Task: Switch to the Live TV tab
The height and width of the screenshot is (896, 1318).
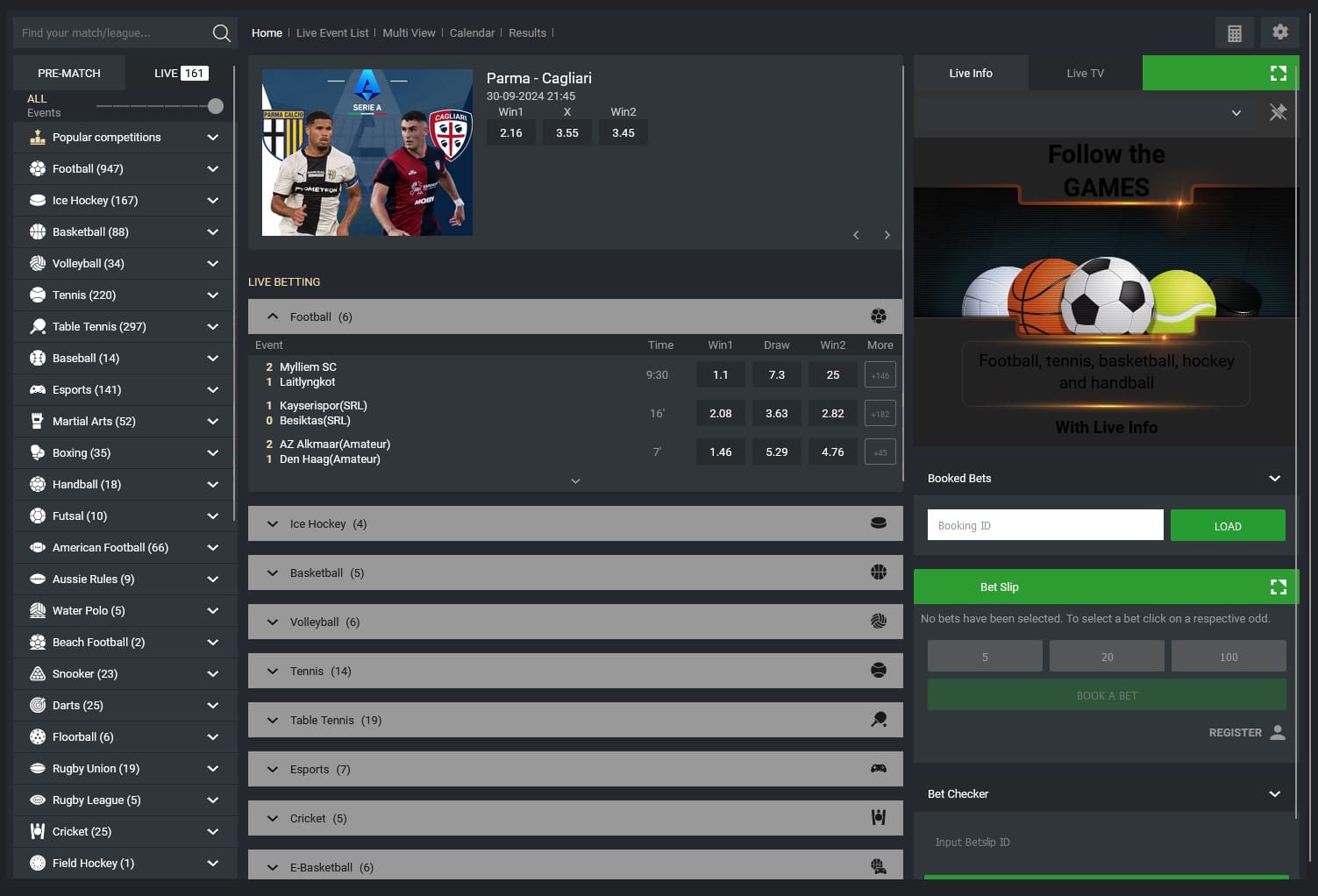Action: (x=1084, y=73)
